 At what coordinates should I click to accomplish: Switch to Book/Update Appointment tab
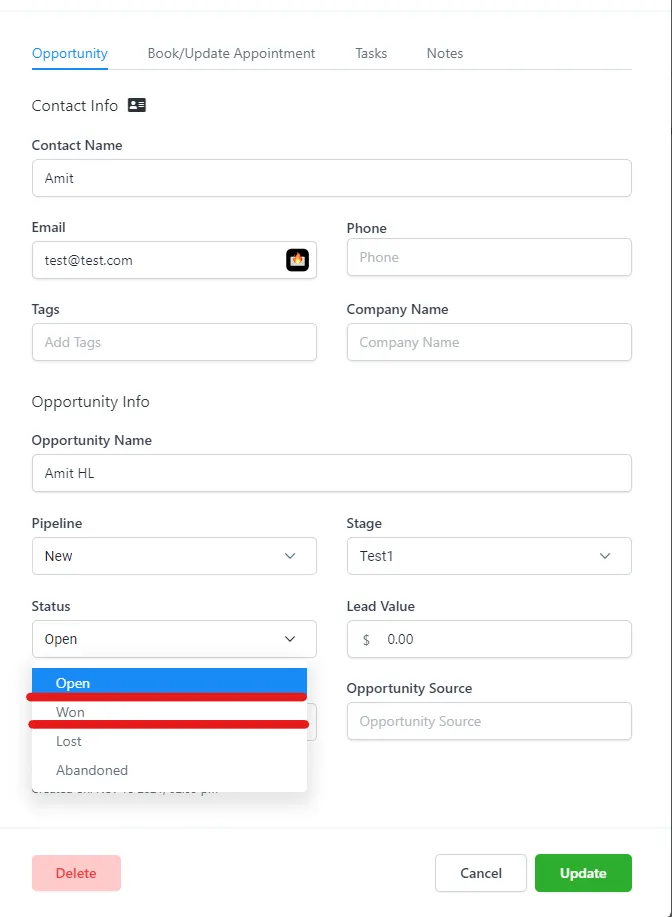point(231,53)
